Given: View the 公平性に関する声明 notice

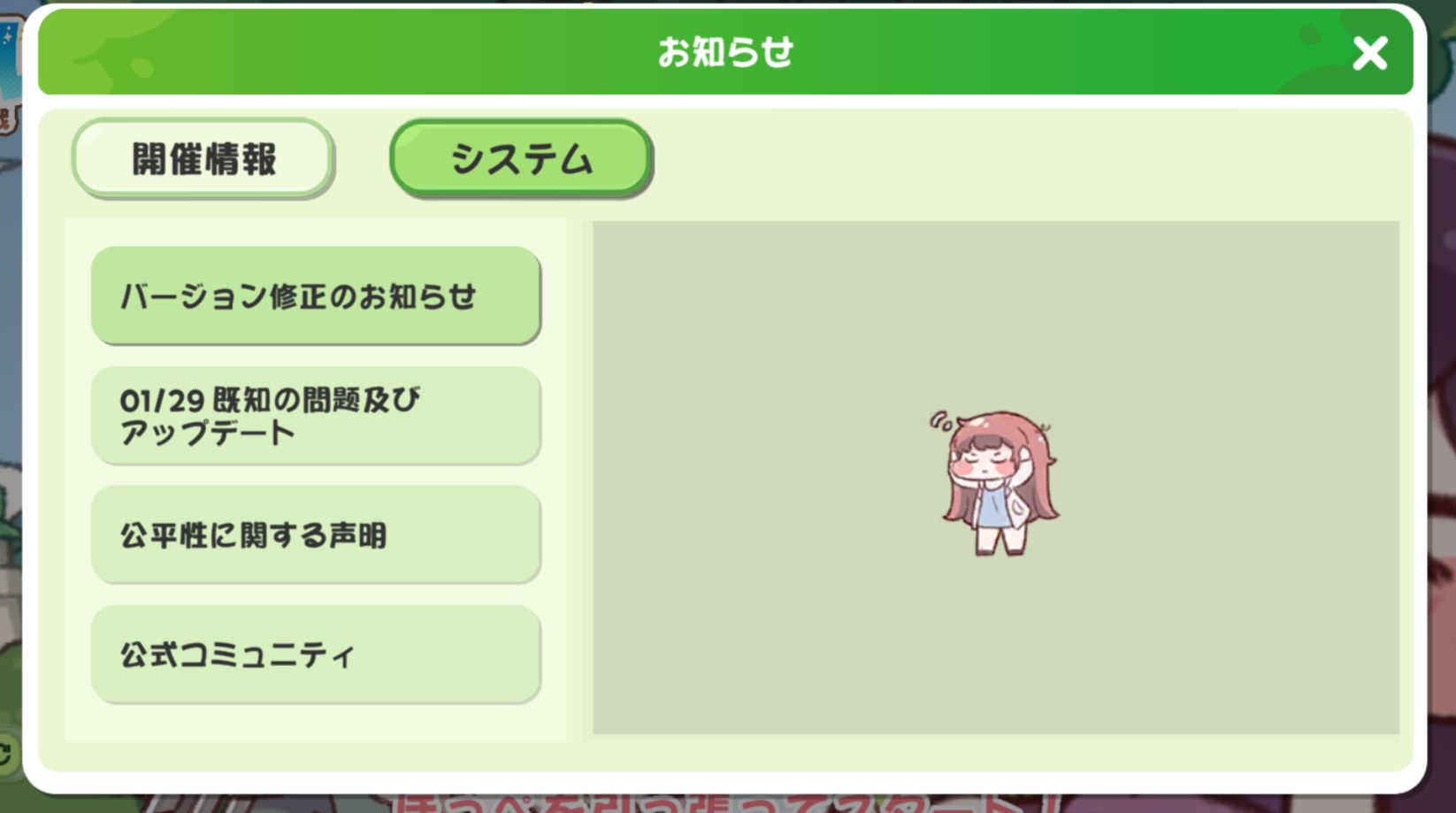Looking at the screenshot, I should [x=316, y=534].
